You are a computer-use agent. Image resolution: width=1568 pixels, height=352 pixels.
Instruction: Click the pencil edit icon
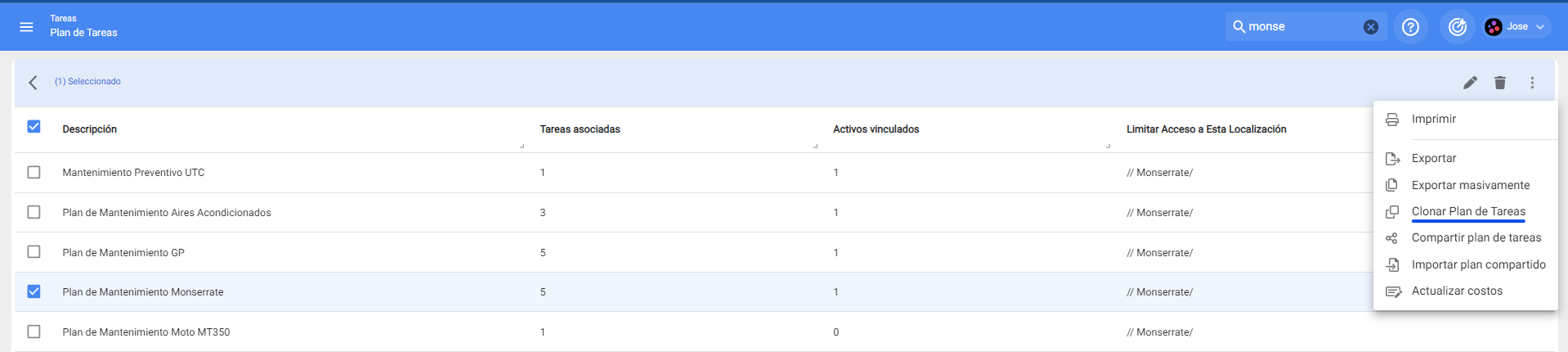pos(1469,83)
